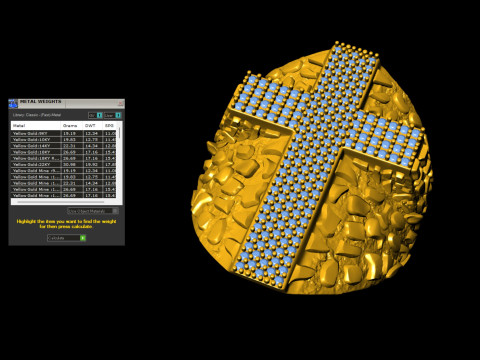Sort by the Metal column header
This screenshot has height=360, width=480.
36,125
